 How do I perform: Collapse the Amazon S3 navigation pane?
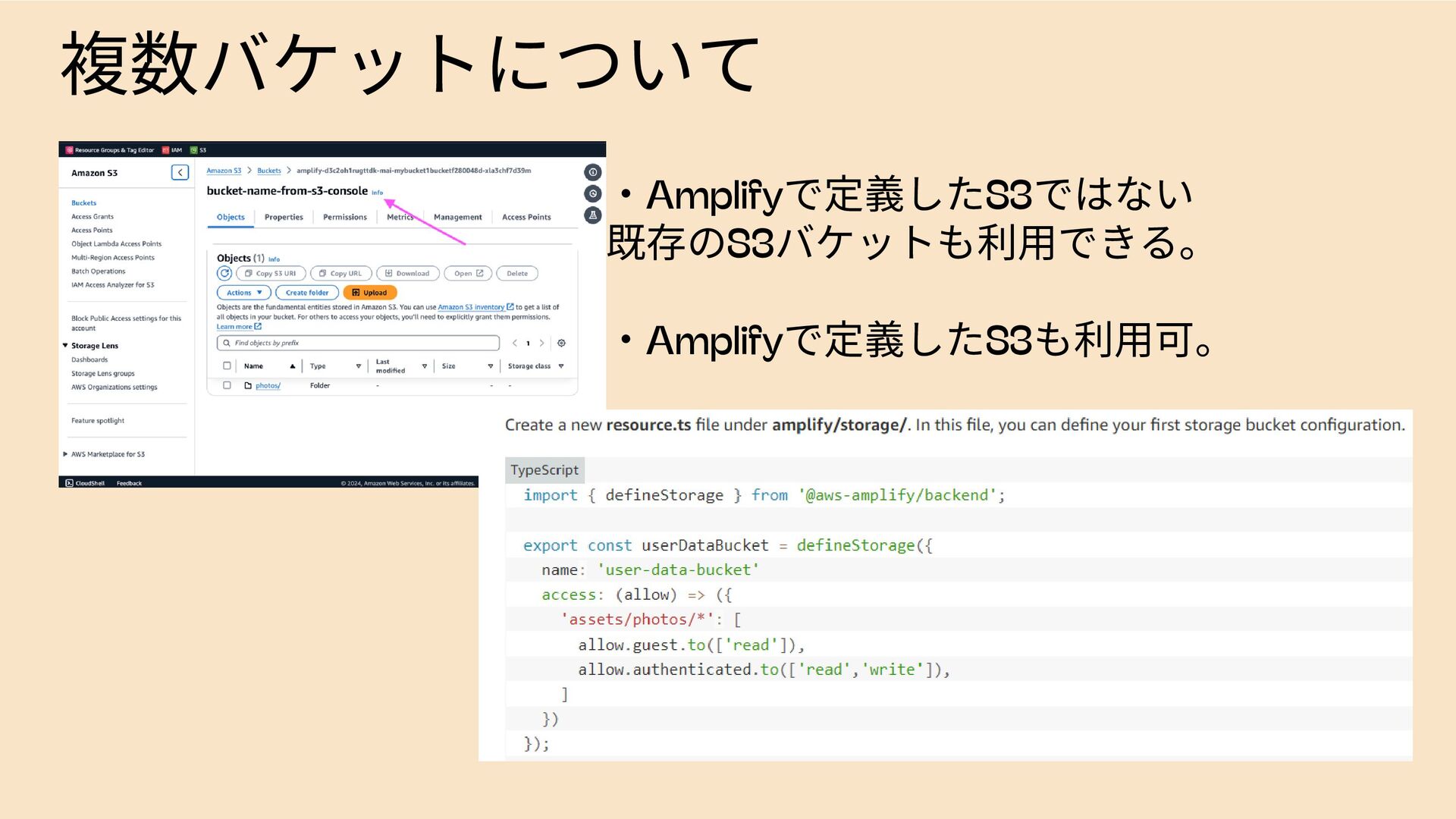pos(180,173)
